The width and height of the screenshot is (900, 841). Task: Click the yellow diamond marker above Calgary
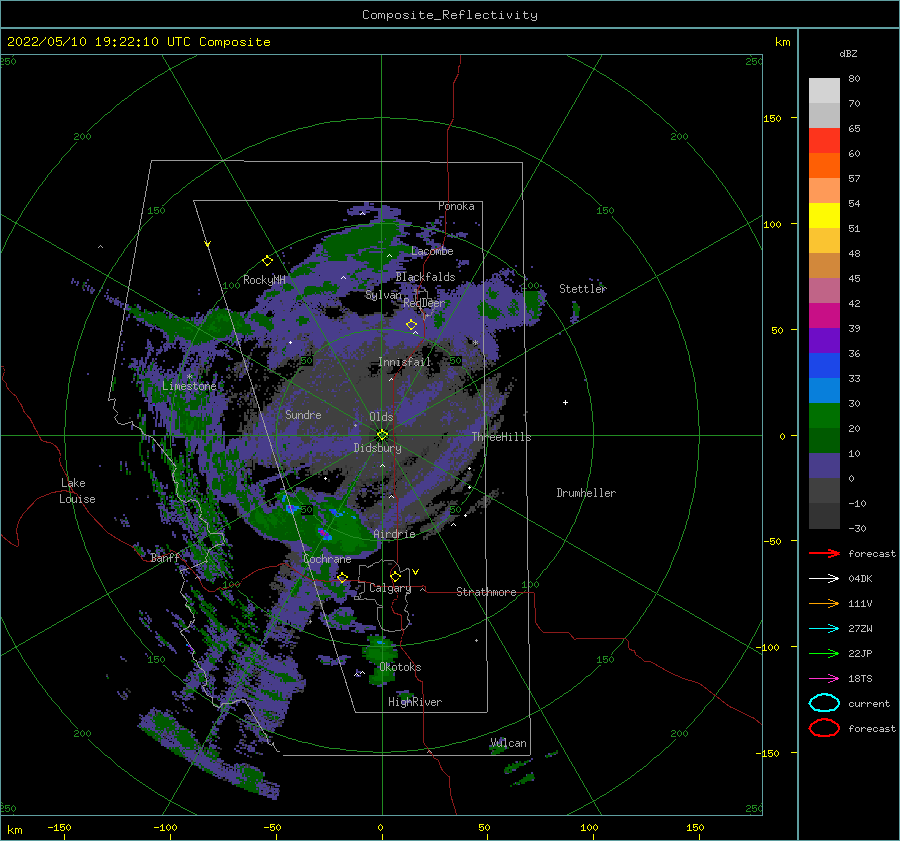[395, 576]
